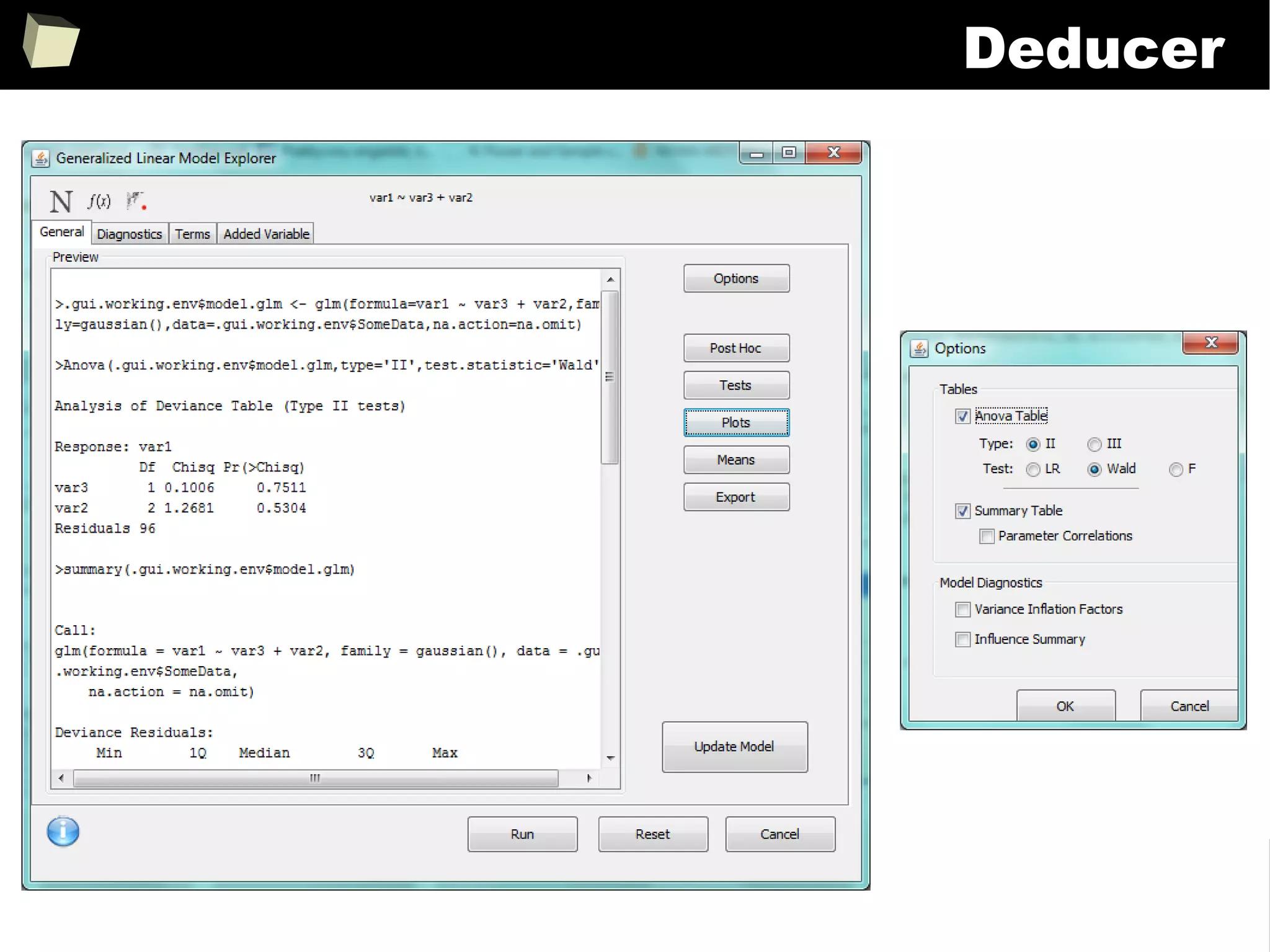Click the Deducer cube logo
The width and height of the screenshot is (1270, 952).
point(51,40)
